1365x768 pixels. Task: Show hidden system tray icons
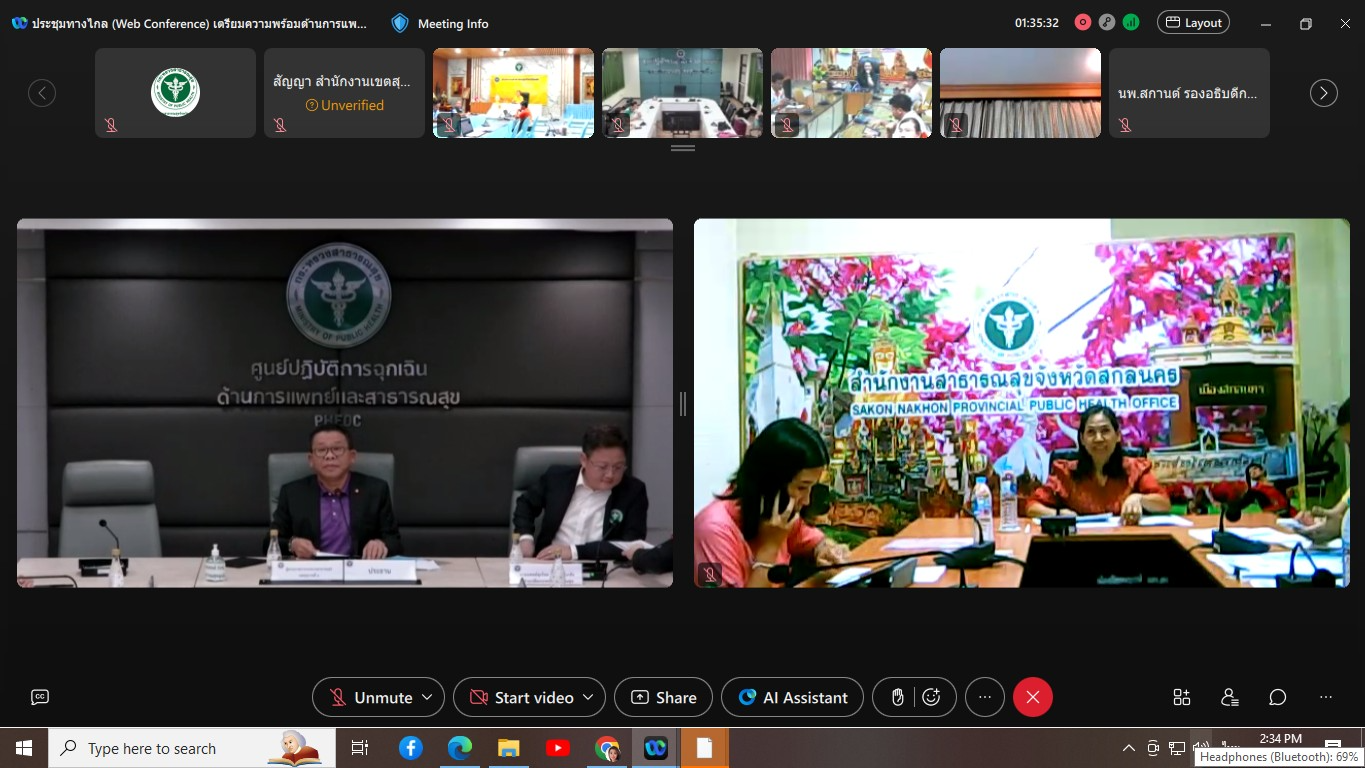click(x=1129, y=748)
